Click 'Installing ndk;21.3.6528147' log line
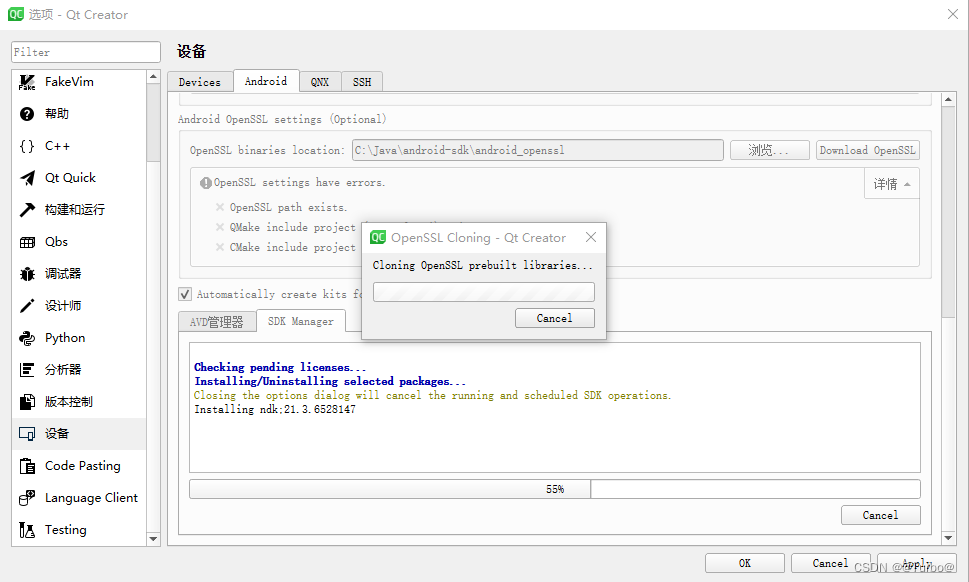This screenshot has height=582, width=969. [275, 409]
